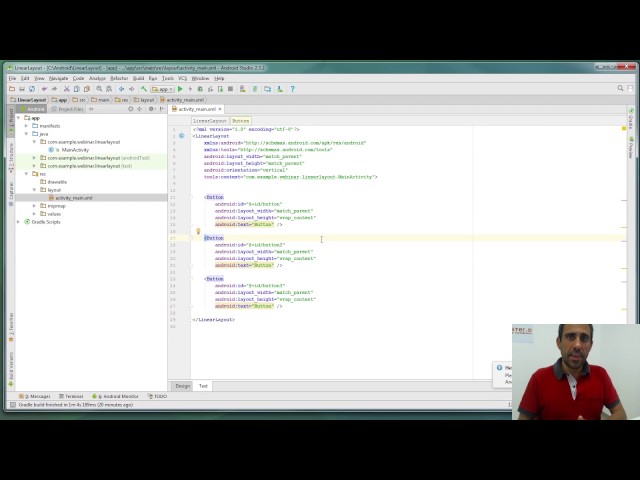Click the Sync Project with Gradle icon
Viewport: 640px width, 480px height.
[255, 89]
